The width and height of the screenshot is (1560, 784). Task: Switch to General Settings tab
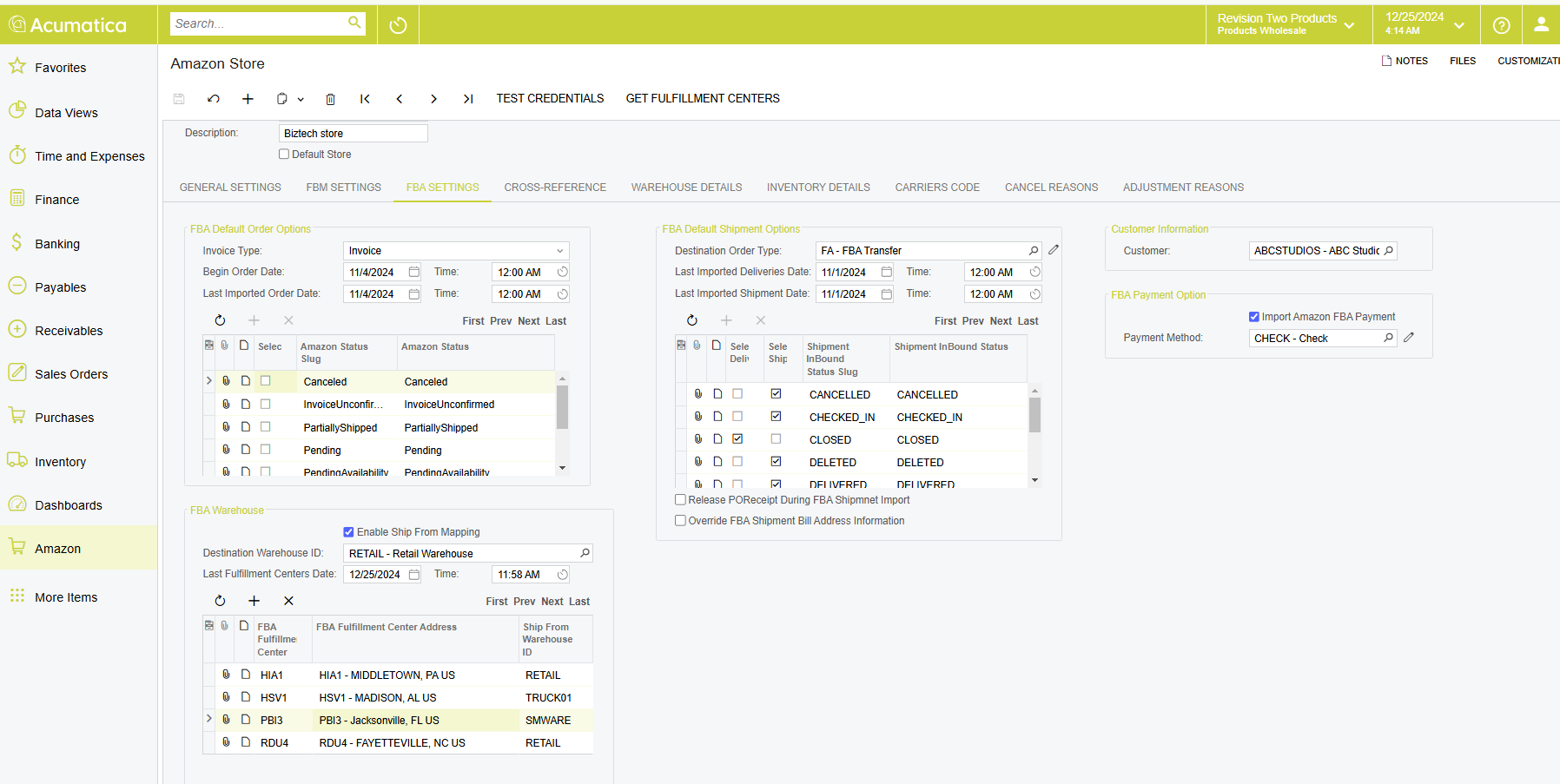pyautogui.click(x=230, y=188)
